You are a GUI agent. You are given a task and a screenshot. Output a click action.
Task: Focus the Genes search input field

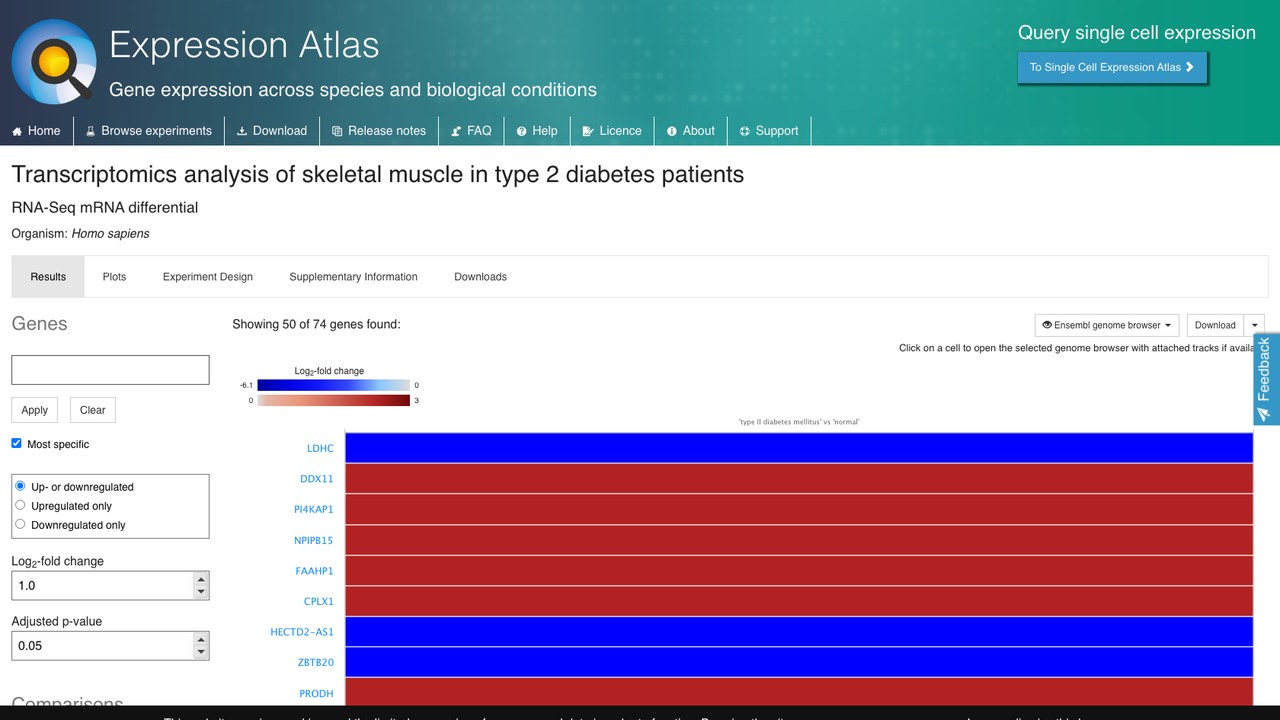click(x=110, y=369)
